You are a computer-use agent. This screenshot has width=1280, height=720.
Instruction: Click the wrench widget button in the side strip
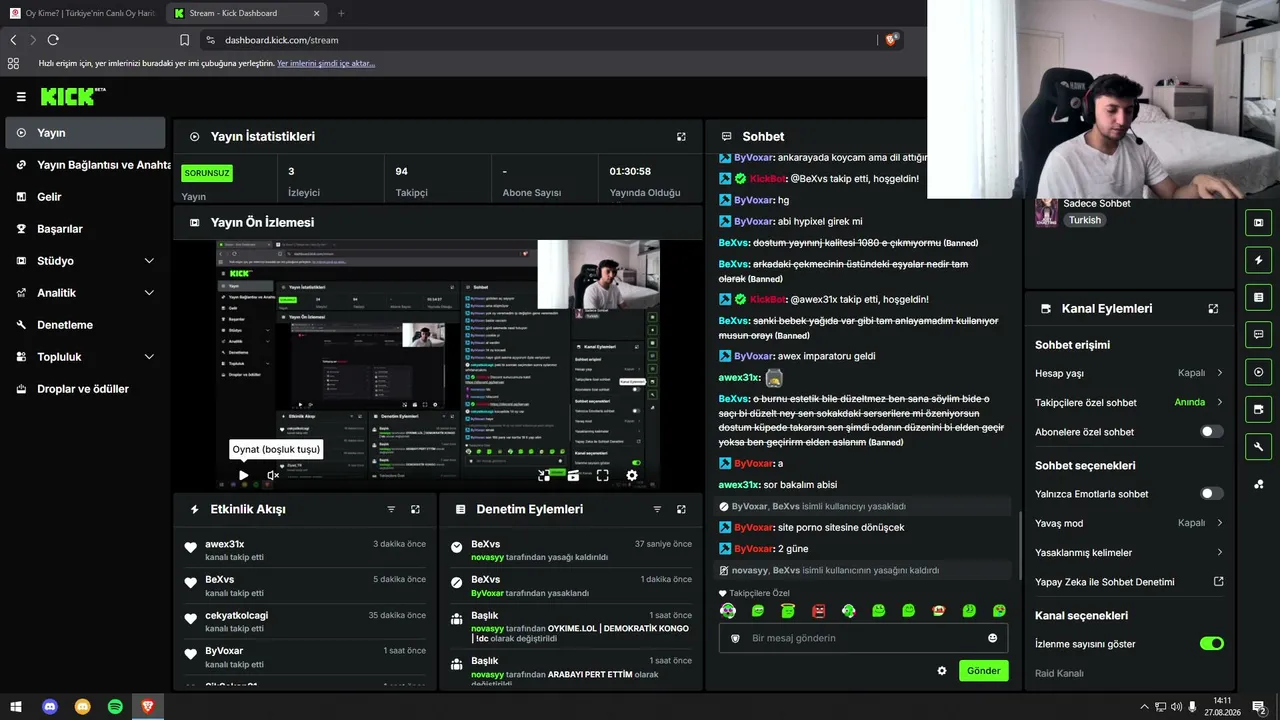1258,446
